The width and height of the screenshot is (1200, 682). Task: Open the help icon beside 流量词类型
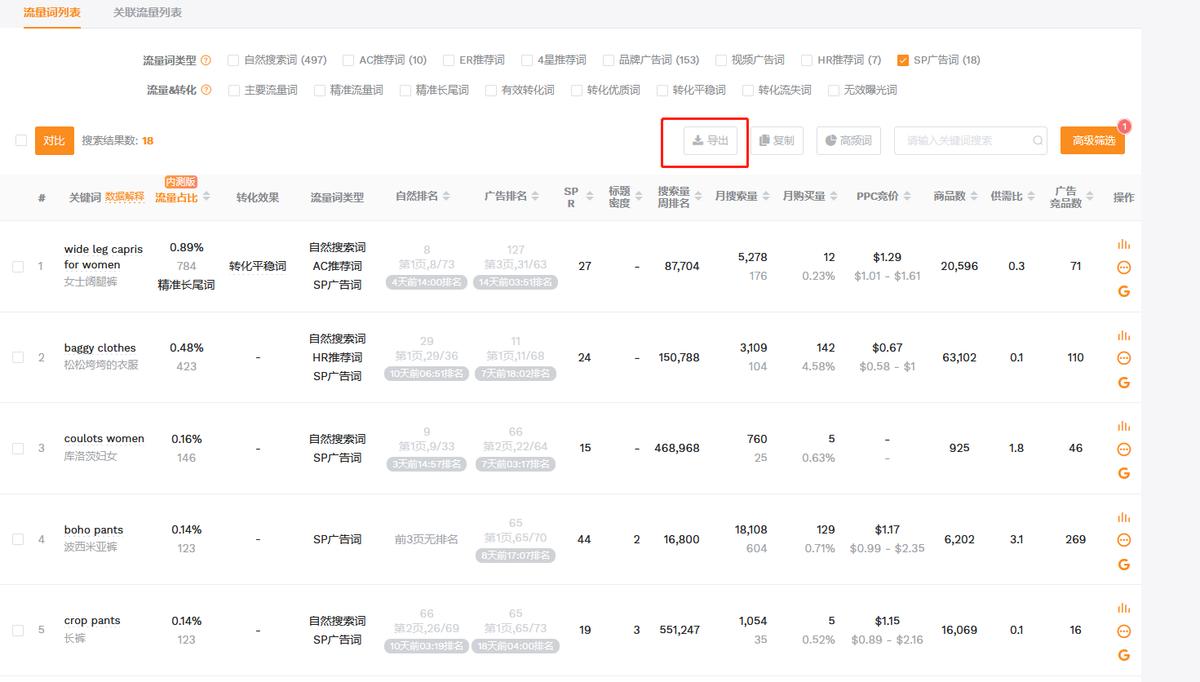(x=206, y=60)
